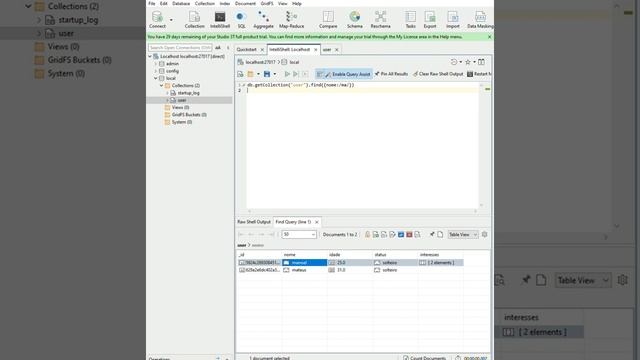Click the Pin All Results button

[x=391, y=74]
